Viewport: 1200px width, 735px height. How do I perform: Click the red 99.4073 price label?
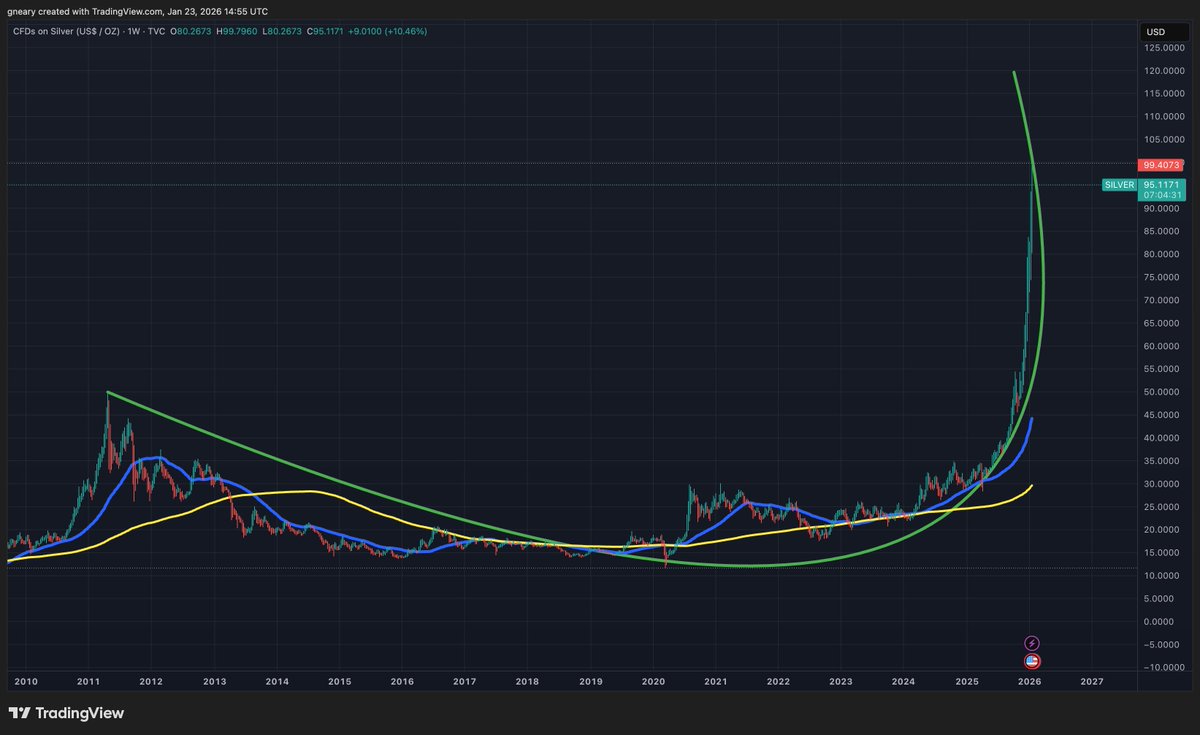1160,164
